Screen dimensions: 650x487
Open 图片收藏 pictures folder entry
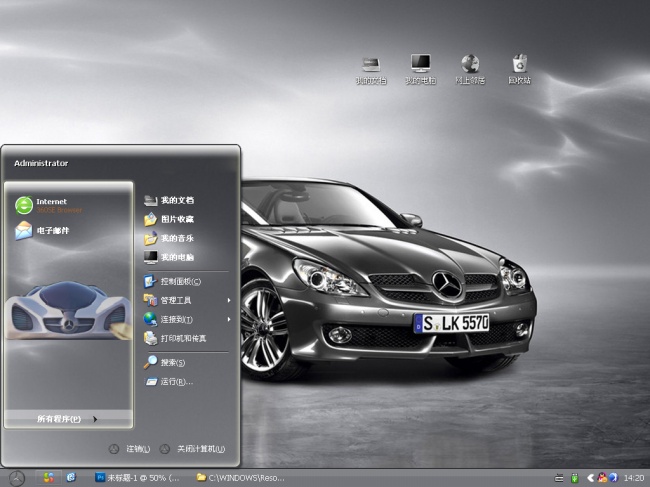tap(169, 219)
